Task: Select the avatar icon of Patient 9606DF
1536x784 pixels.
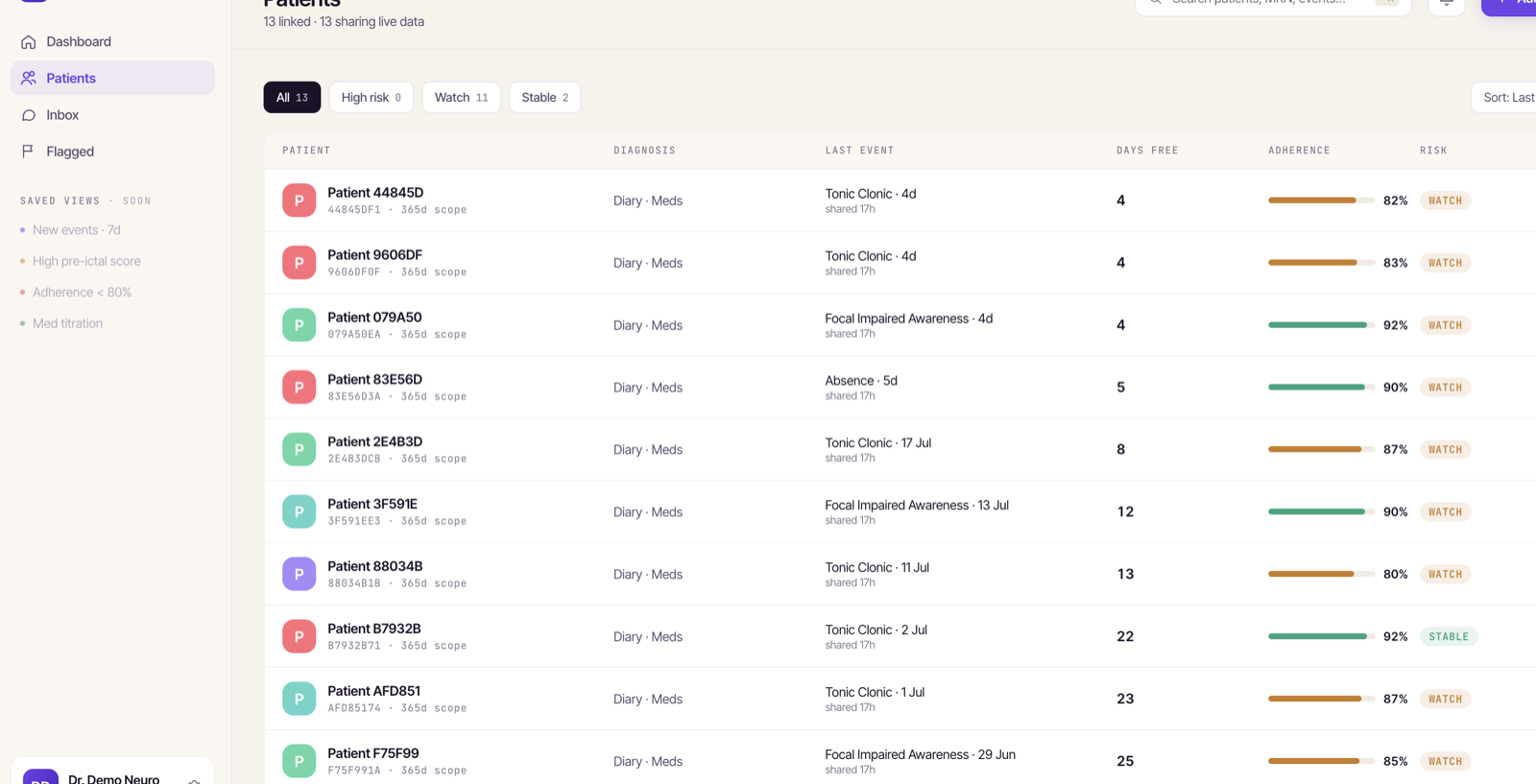Action: point(299,263)
